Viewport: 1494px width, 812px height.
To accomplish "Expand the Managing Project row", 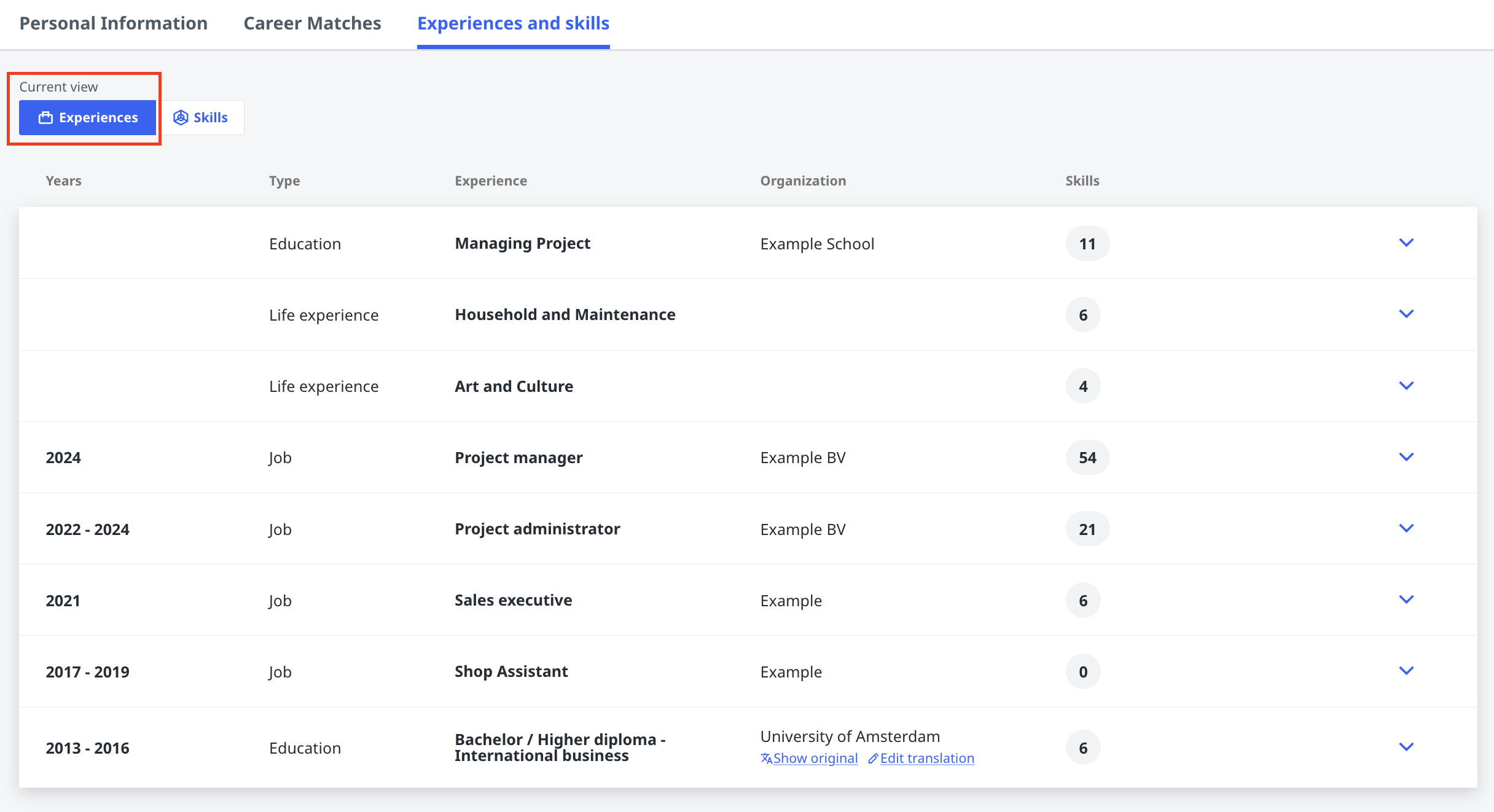I will click(x=1406, y=243).
